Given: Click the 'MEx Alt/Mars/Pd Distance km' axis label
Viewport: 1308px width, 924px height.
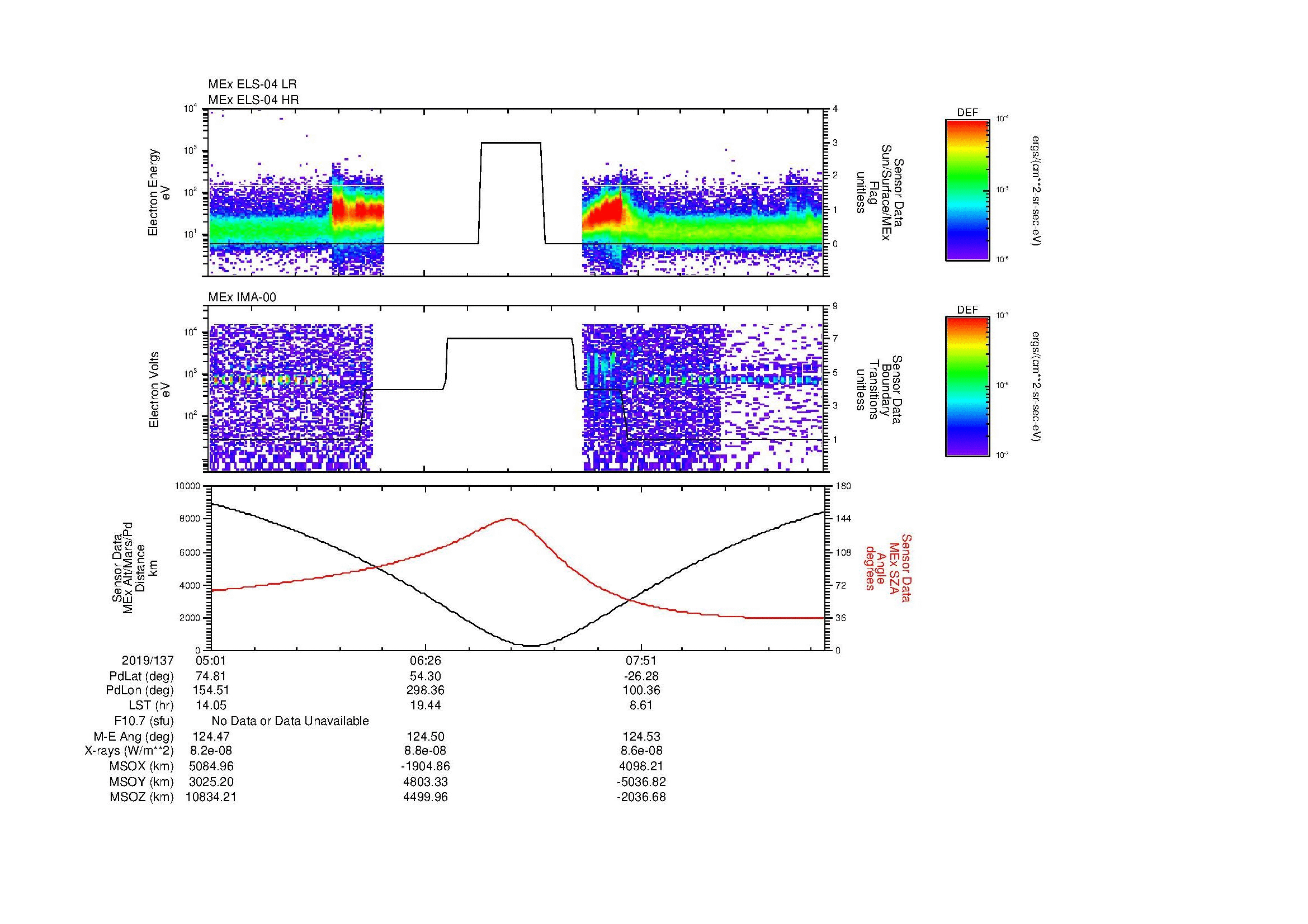Looking at the screenshot, I should [134, 567].
